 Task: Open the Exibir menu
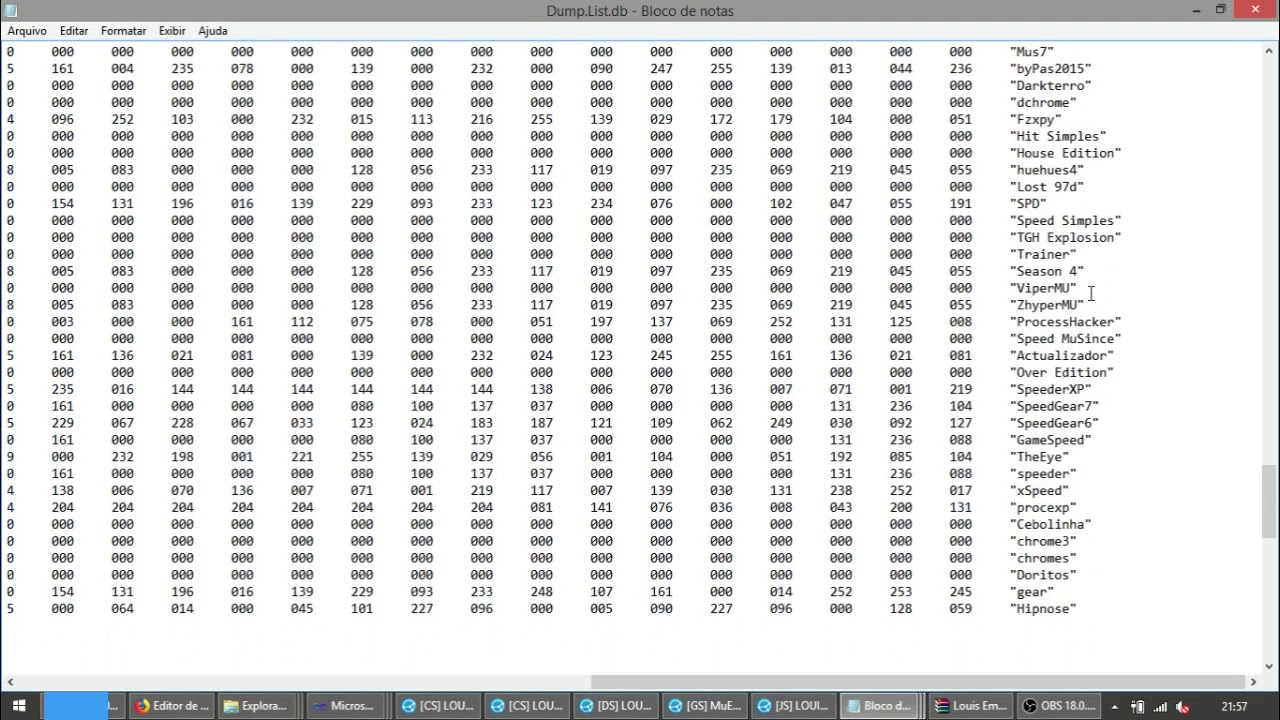pyautogui.click(x=172, y=31)
